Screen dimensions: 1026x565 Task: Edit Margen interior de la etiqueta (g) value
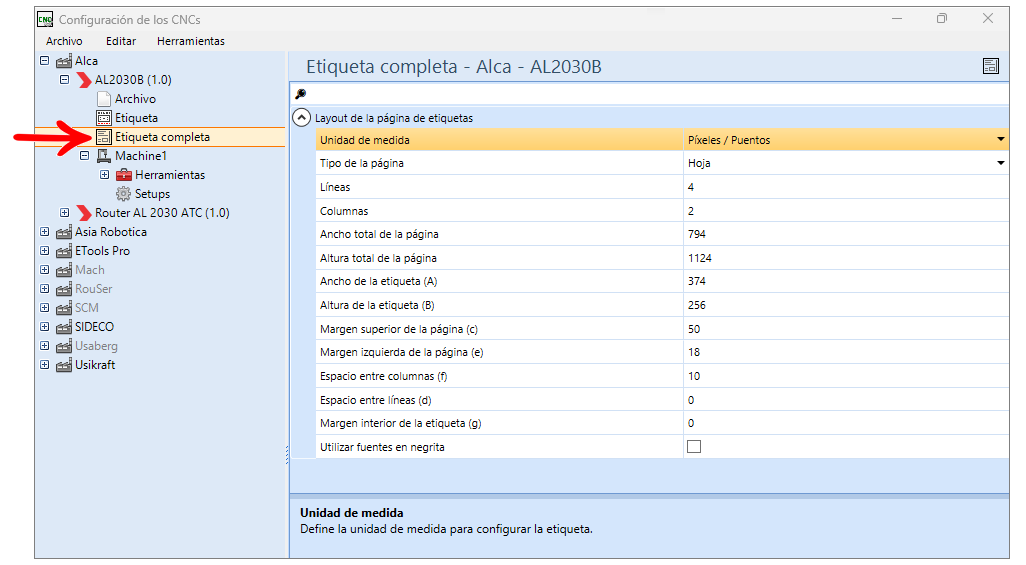[x=845, y=423]
